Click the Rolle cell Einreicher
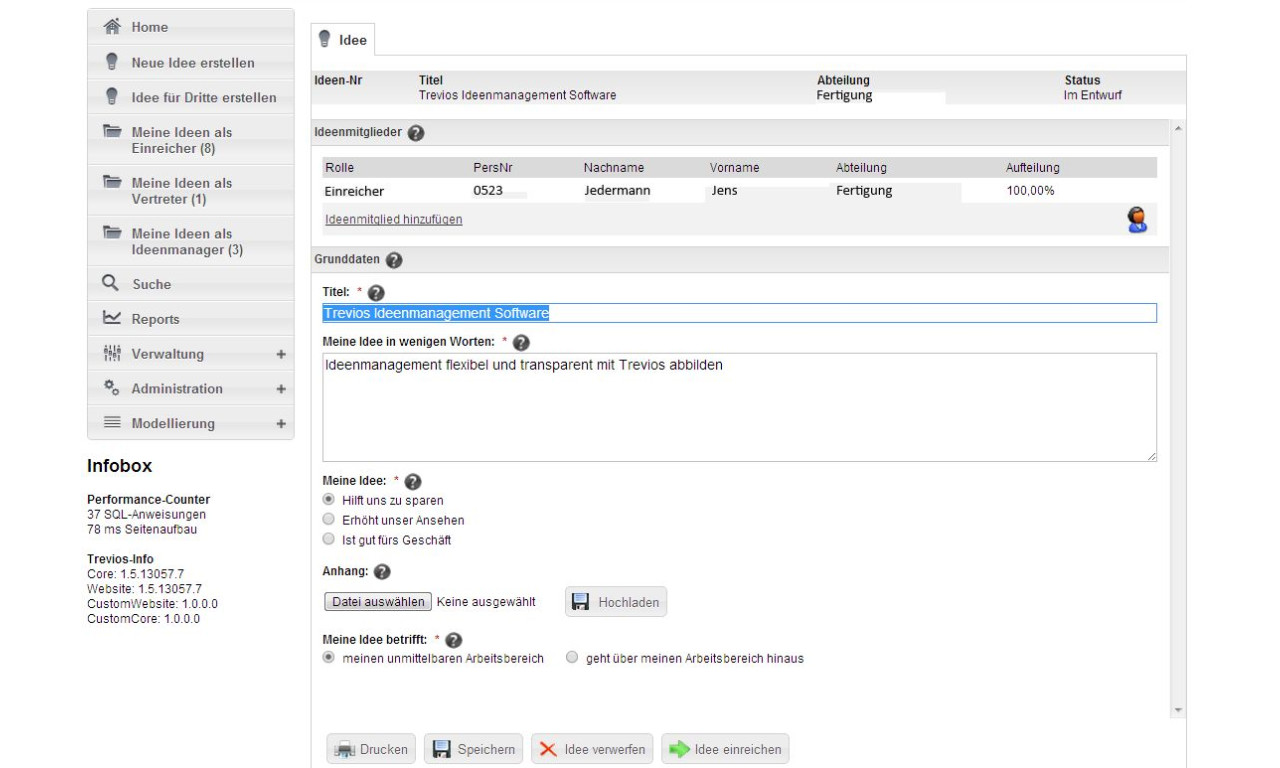 (x=354, y=190)
